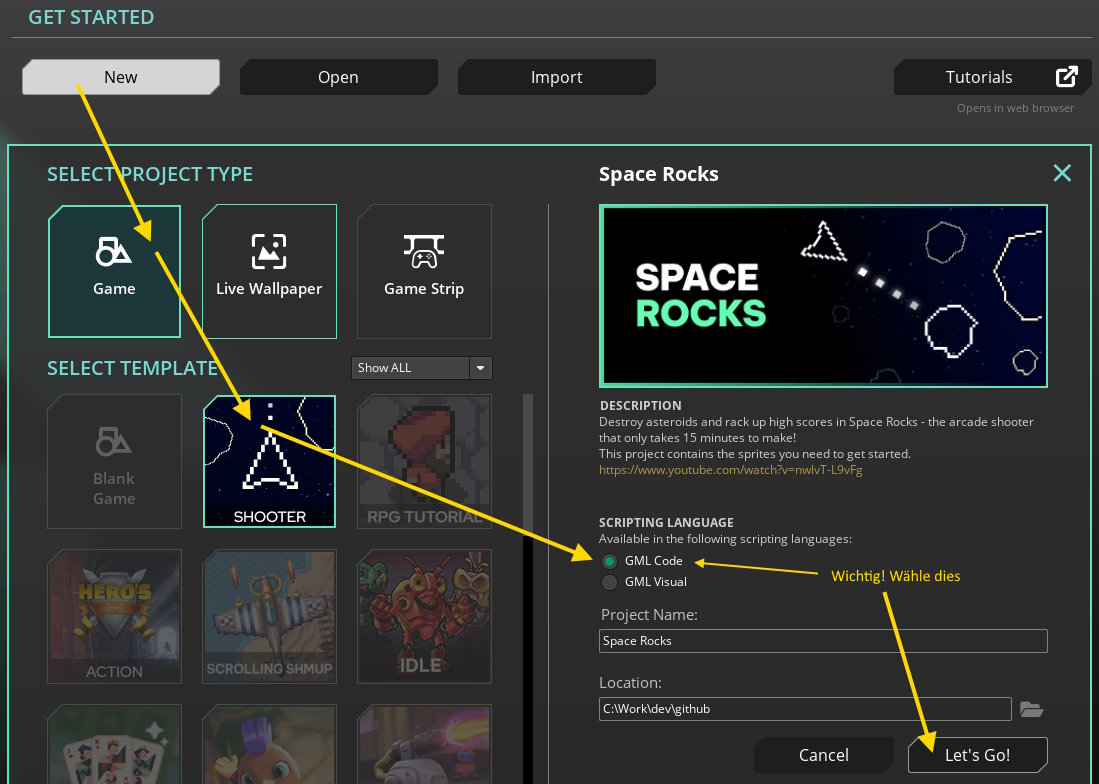The height and width of the screenshot is (784, 1099).
Task: Expand the template filter with its arrow
Action: click(x=480, y=367)
